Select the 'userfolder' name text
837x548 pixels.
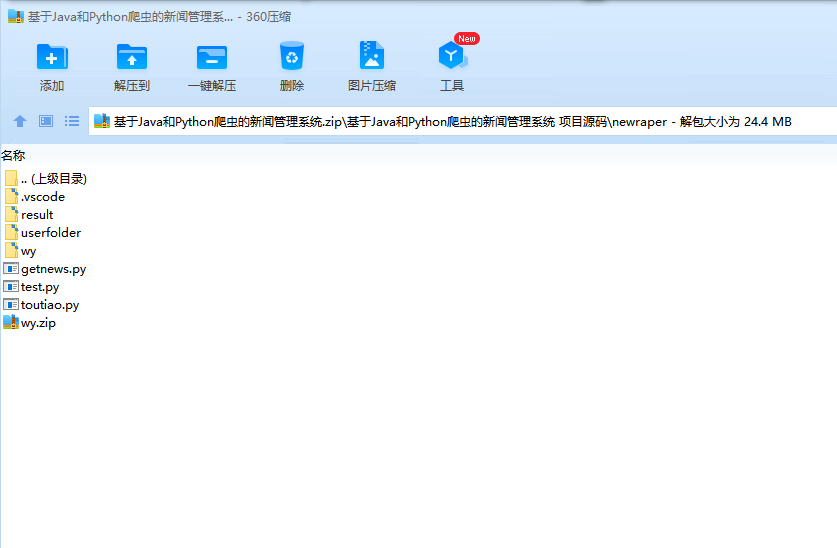tap(51, 233)
